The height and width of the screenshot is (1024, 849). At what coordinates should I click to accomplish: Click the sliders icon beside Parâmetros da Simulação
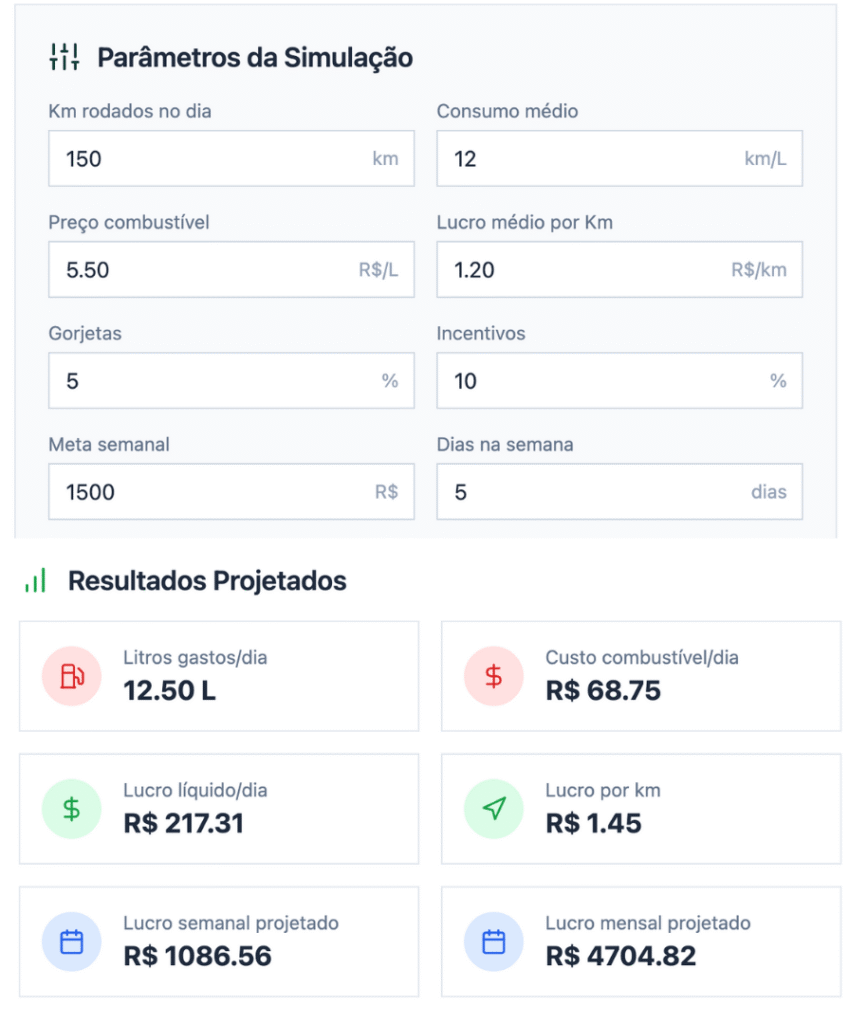pyautogui.click(x=64, y=57)
